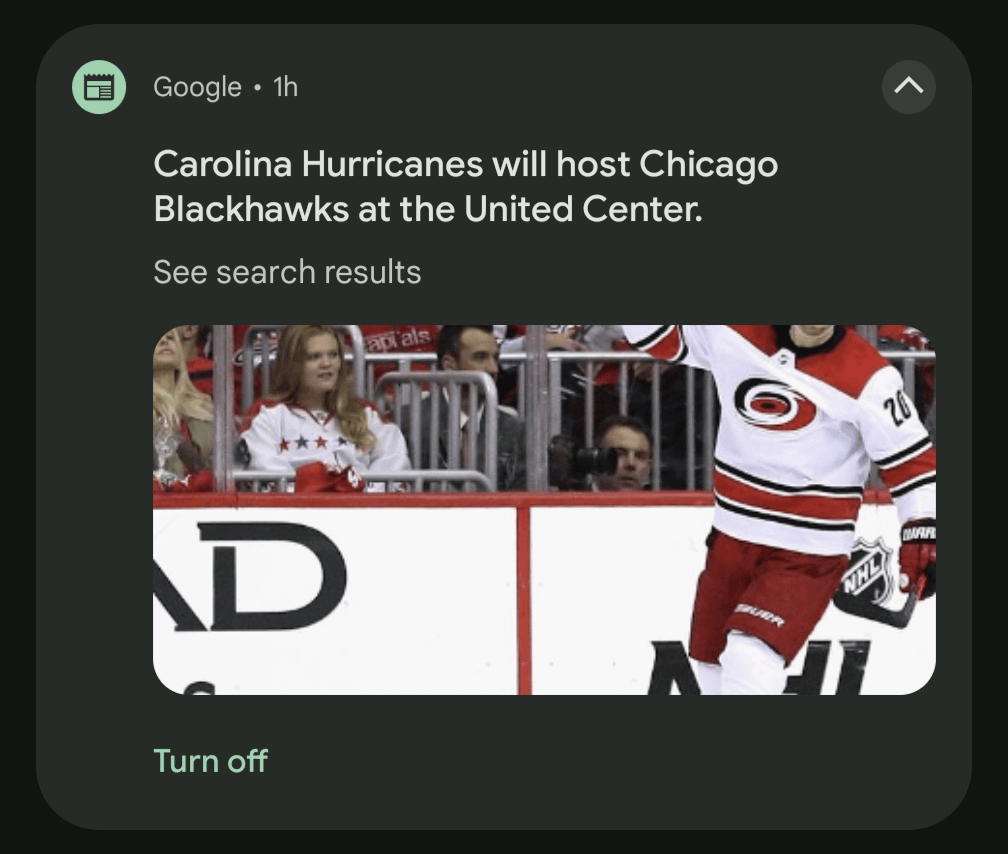Tap the Google app name label
The image size is (1008, 854).
pos(197,87)
